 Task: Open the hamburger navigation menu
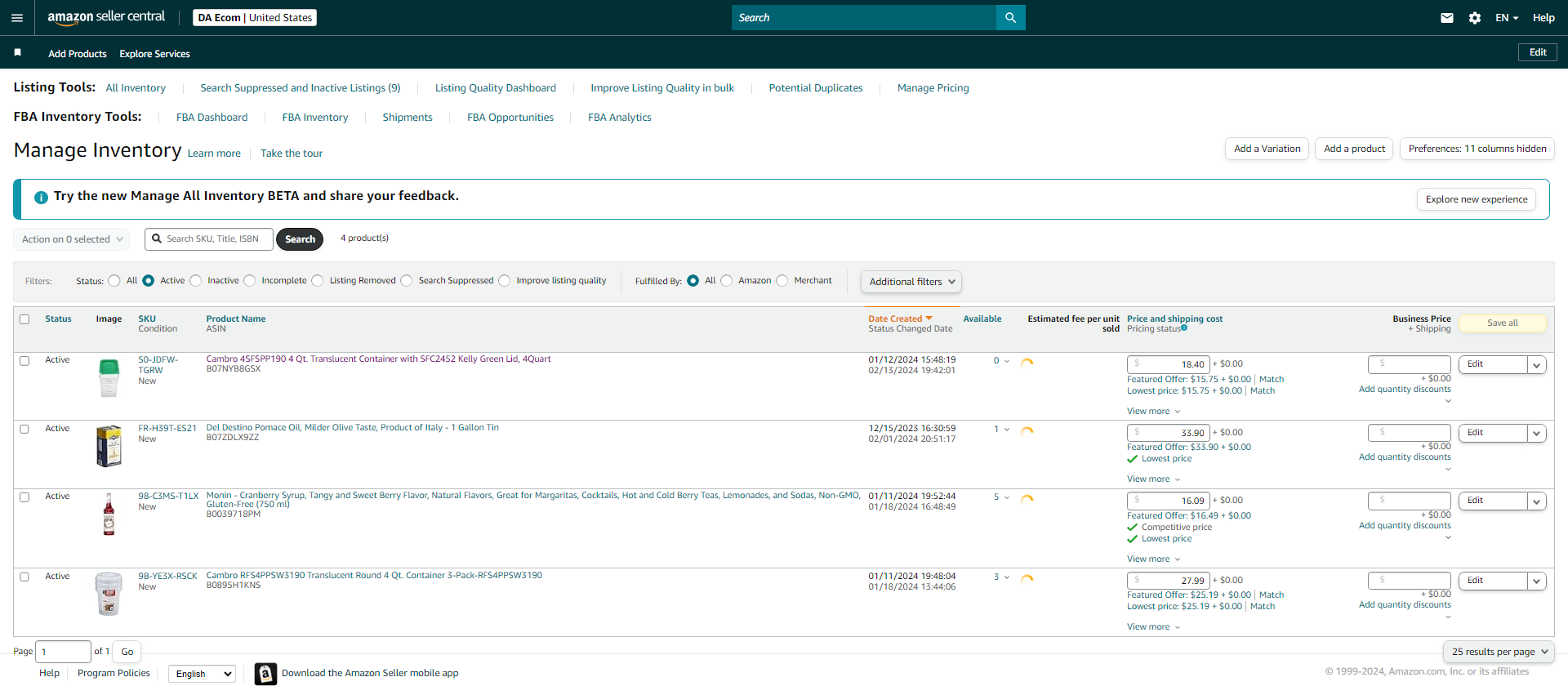click(x=17, y=18)
